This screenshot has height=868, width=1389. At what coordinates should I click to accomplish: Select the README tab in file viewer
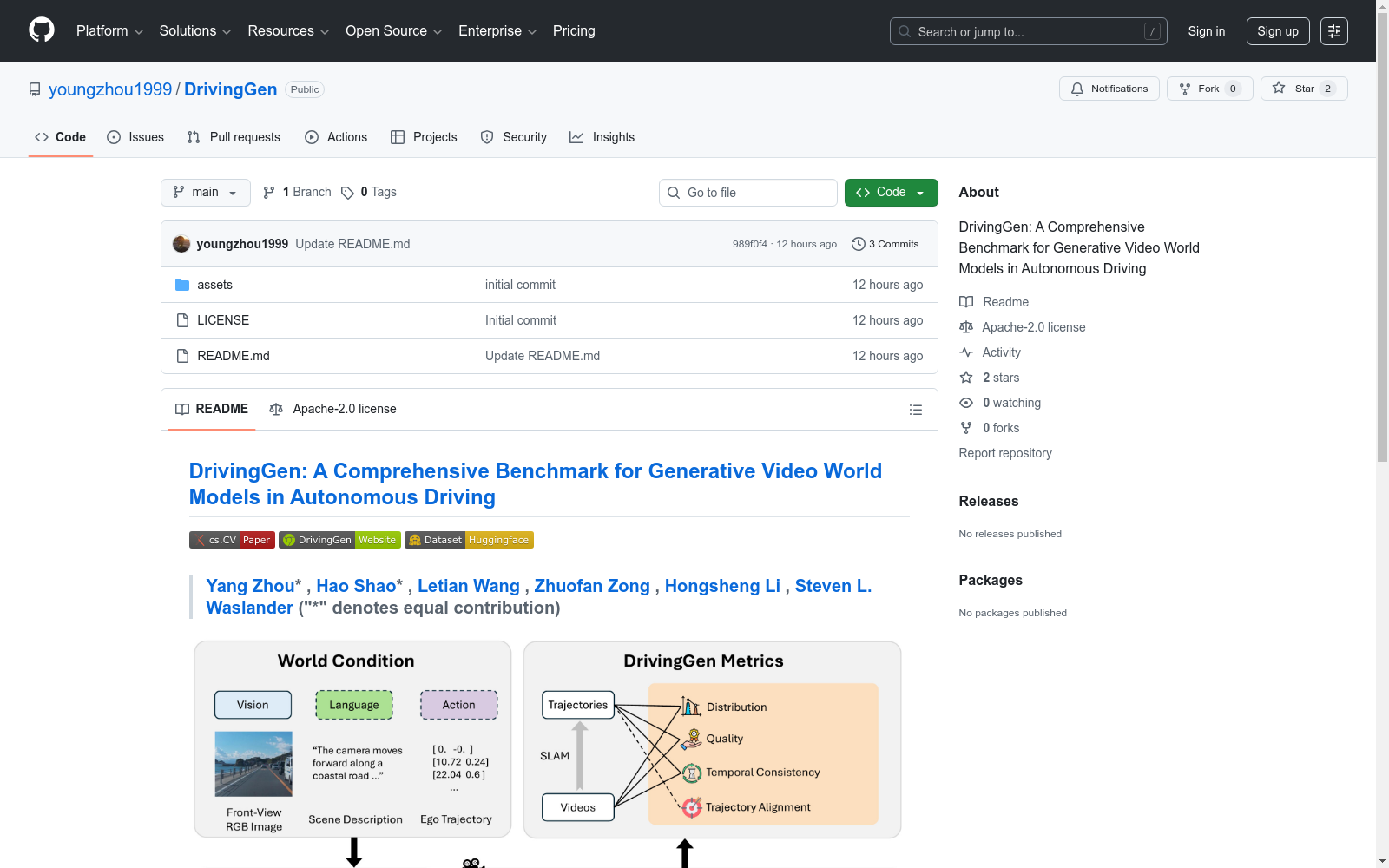pos(212,409)
